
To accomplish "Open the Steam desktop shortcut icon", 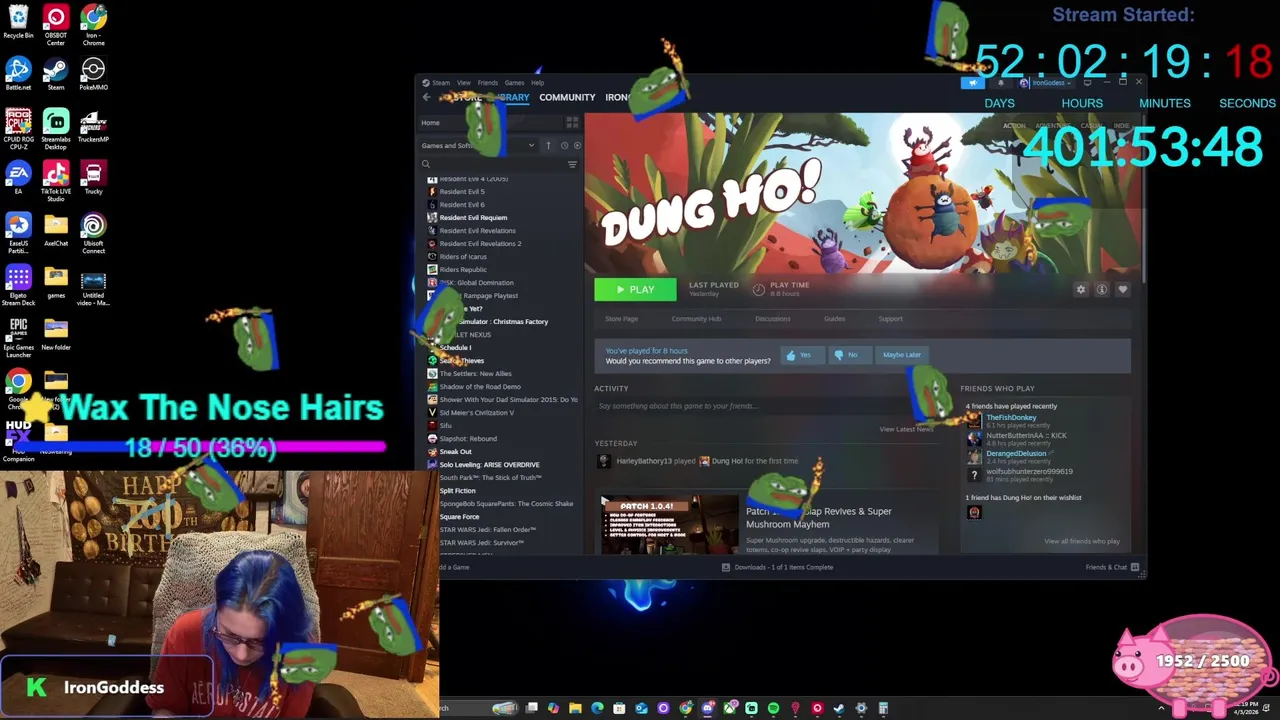I will (x=56, y=74).
